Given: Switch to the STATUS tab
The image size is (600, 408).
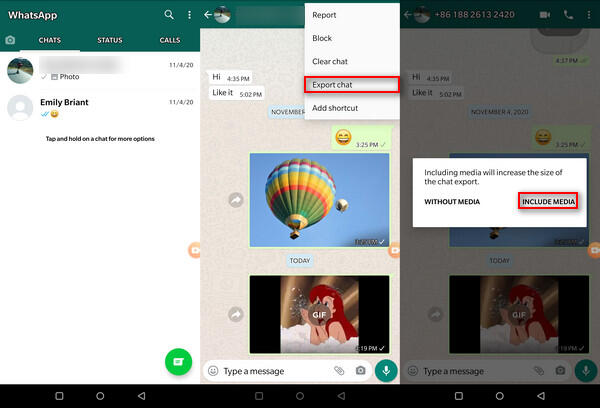Looking at the screenshot, I should 110,40.
